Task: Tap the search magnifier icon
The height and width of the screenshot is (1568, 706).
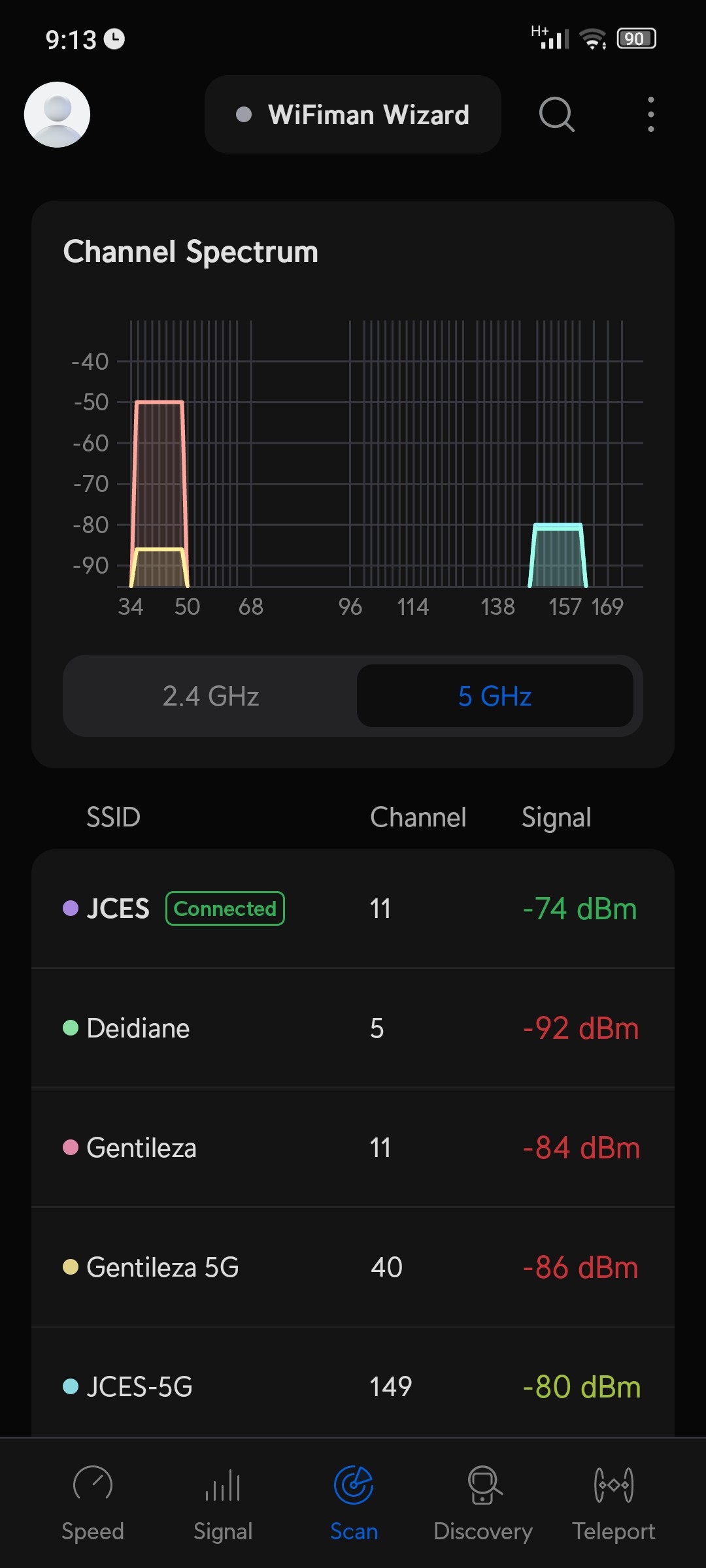Action: (x=556, y=114)
